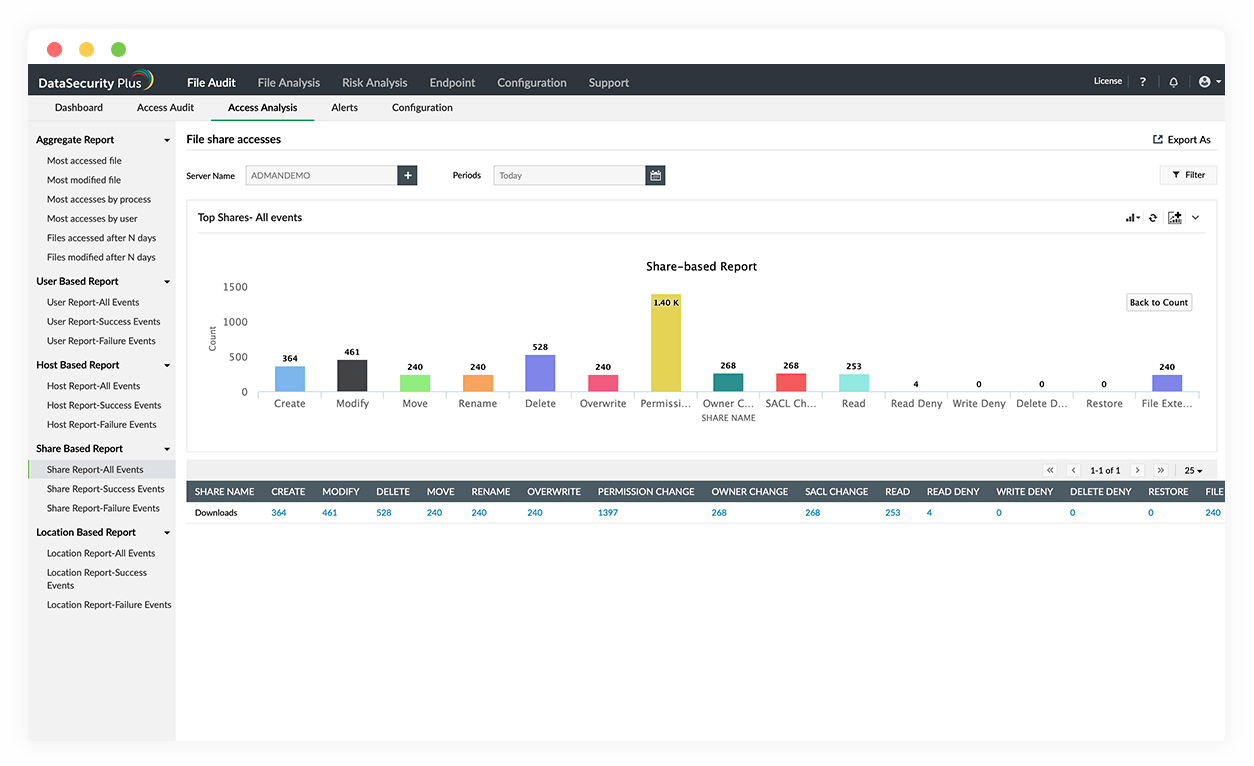Switch to the Access Audit tab

pos(165,107)
